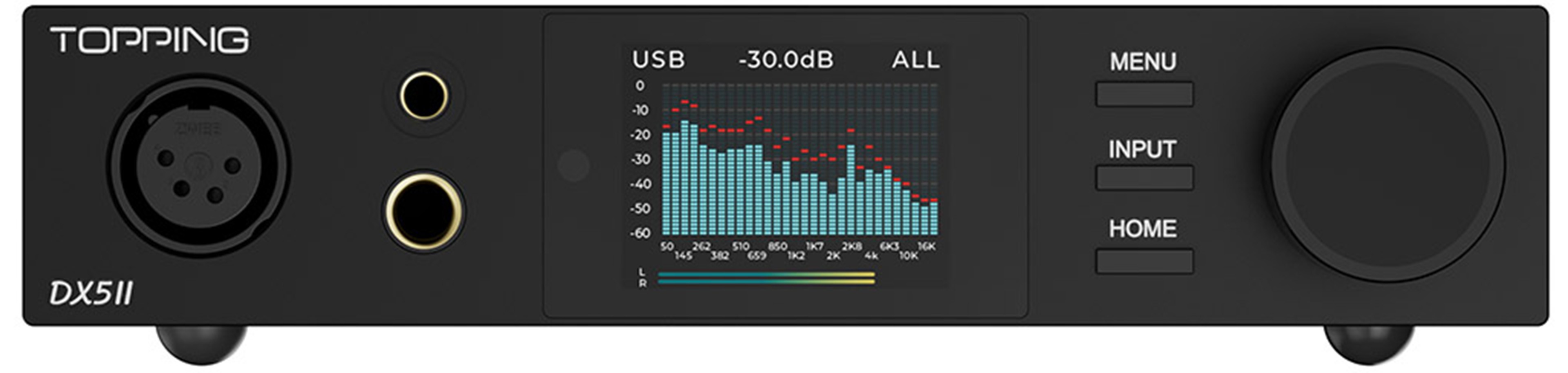This screenshot has width=1568, height=373.
Task: Click the large gold-ringed headphone jack
Action: tap(424, 211)
